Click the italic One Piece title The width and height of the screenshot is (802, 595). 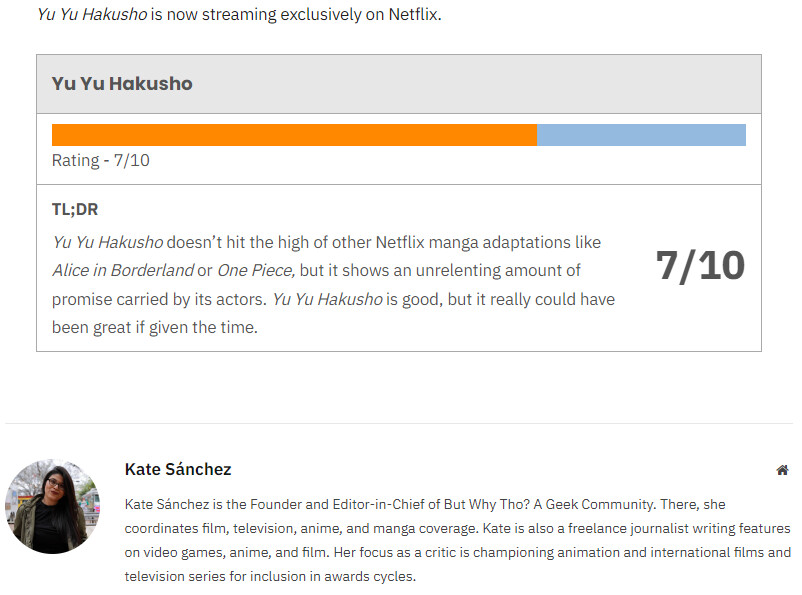(255, 270)
